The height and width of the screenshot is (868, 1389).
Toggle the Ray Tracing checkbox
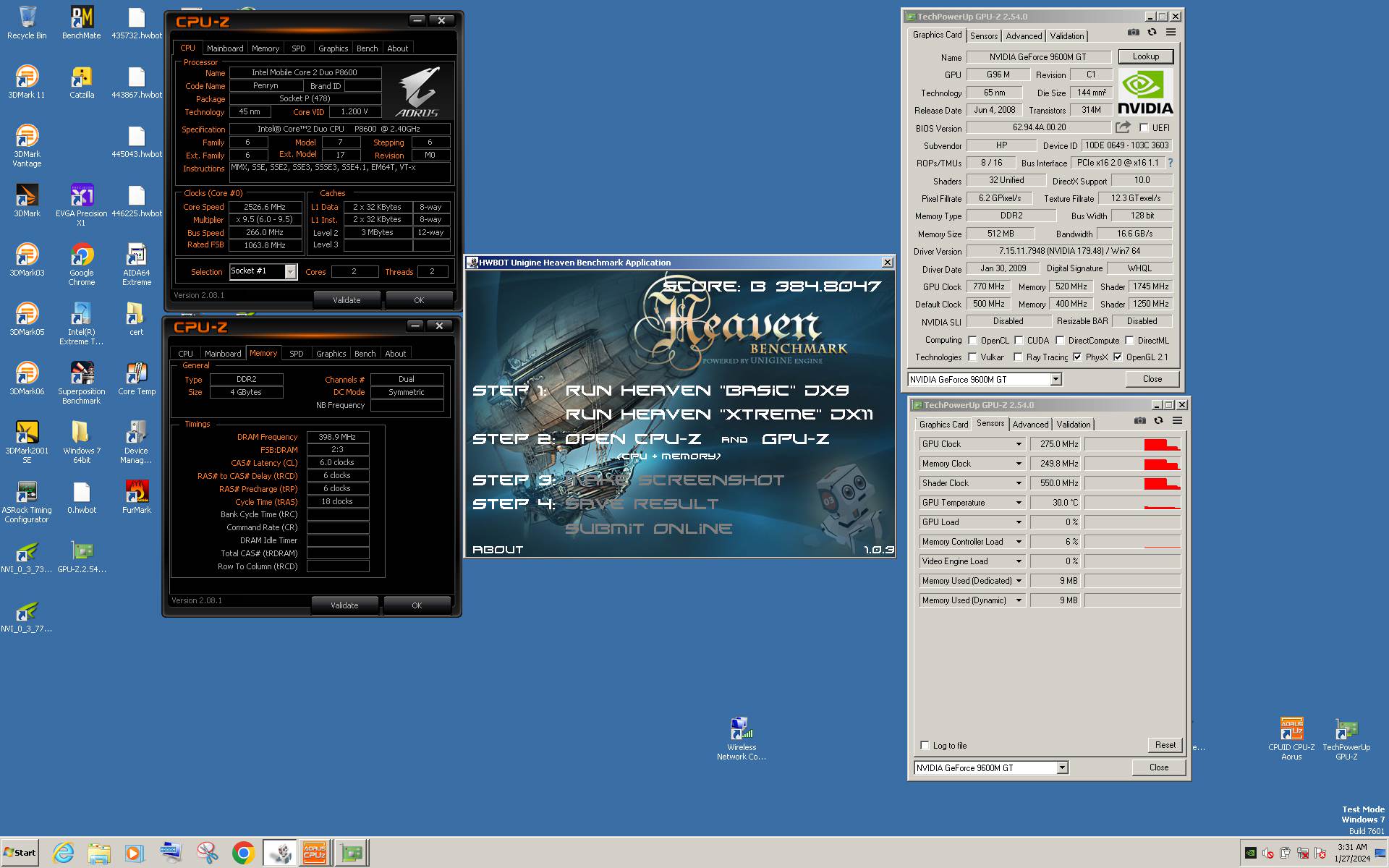pyautogui.click(x=1018, y=357)
